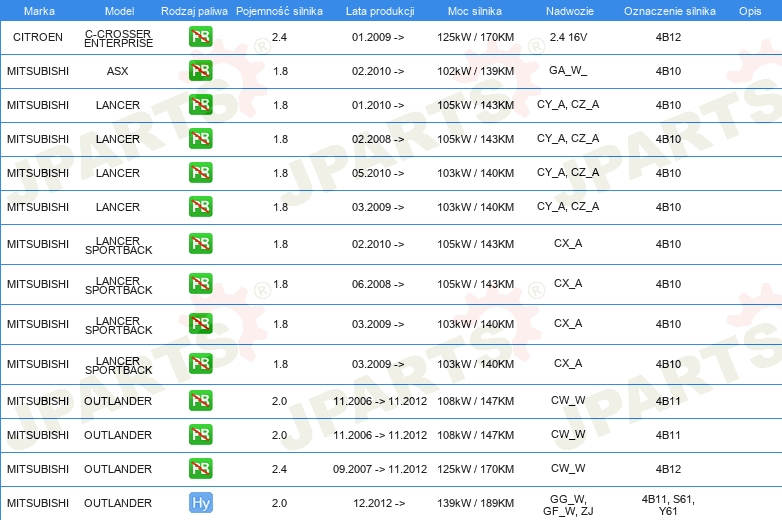The width and height of the screenshot is (782, 520).
Task: Click the 06.2008 -> production date cell
Action: point(378,284)
